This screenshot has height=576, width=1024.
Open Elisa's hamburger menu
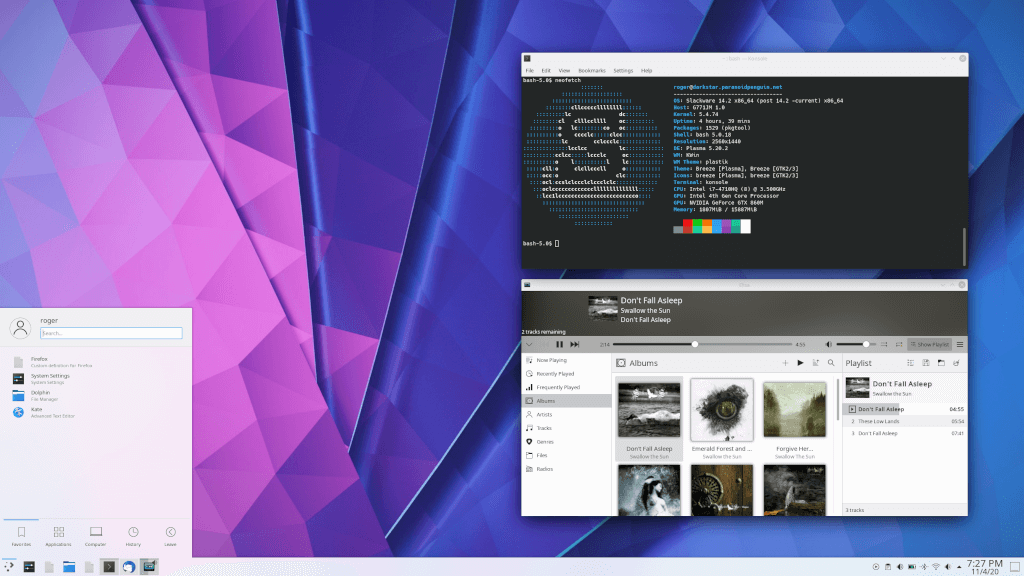tap(960, 344)
